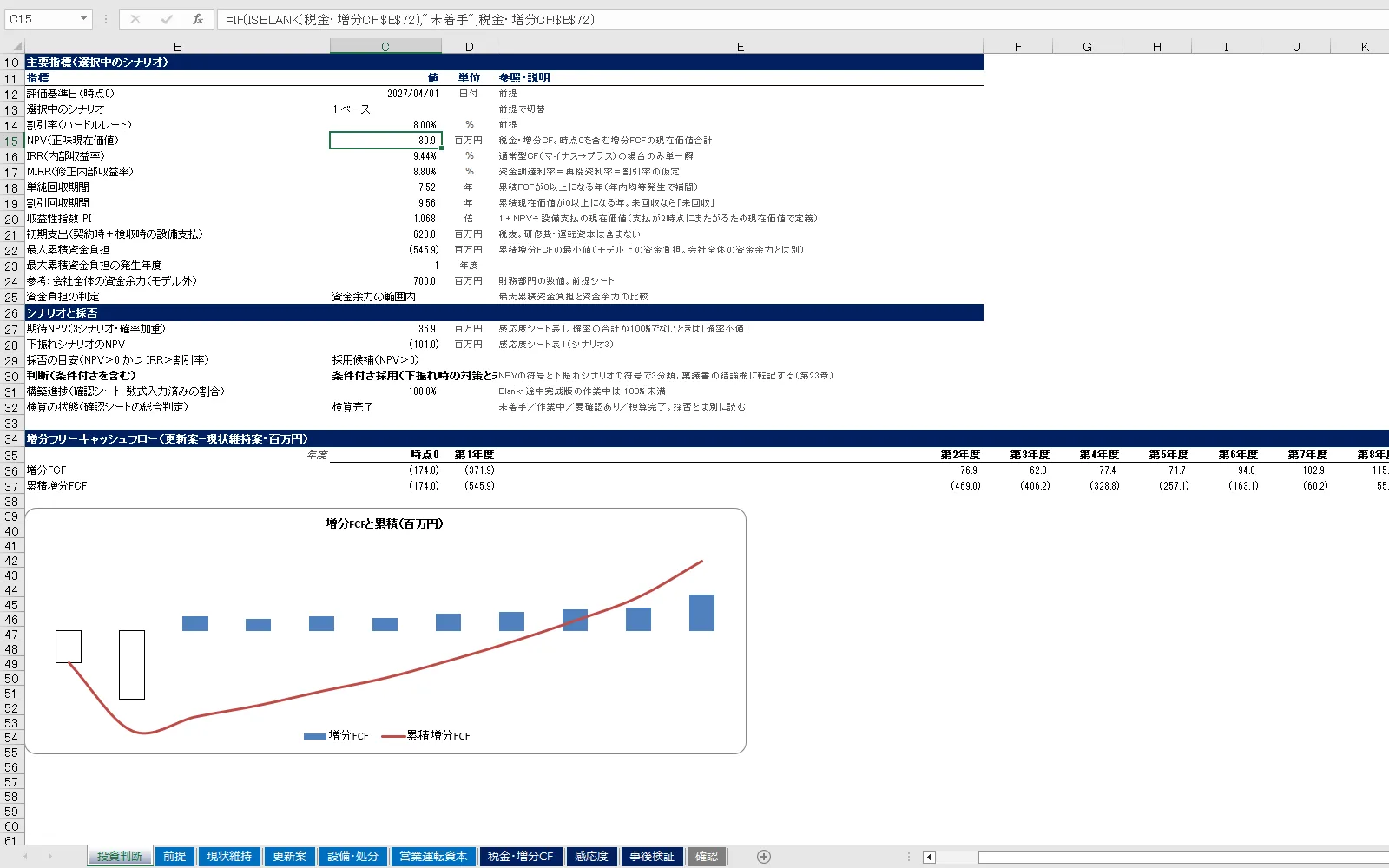Click the confirm entry checkmark icon

coord(167,19)
